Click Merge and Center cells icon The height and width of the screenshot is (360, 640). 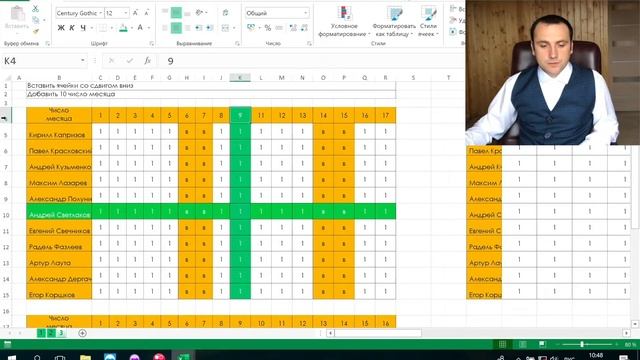tap(225, 28)
